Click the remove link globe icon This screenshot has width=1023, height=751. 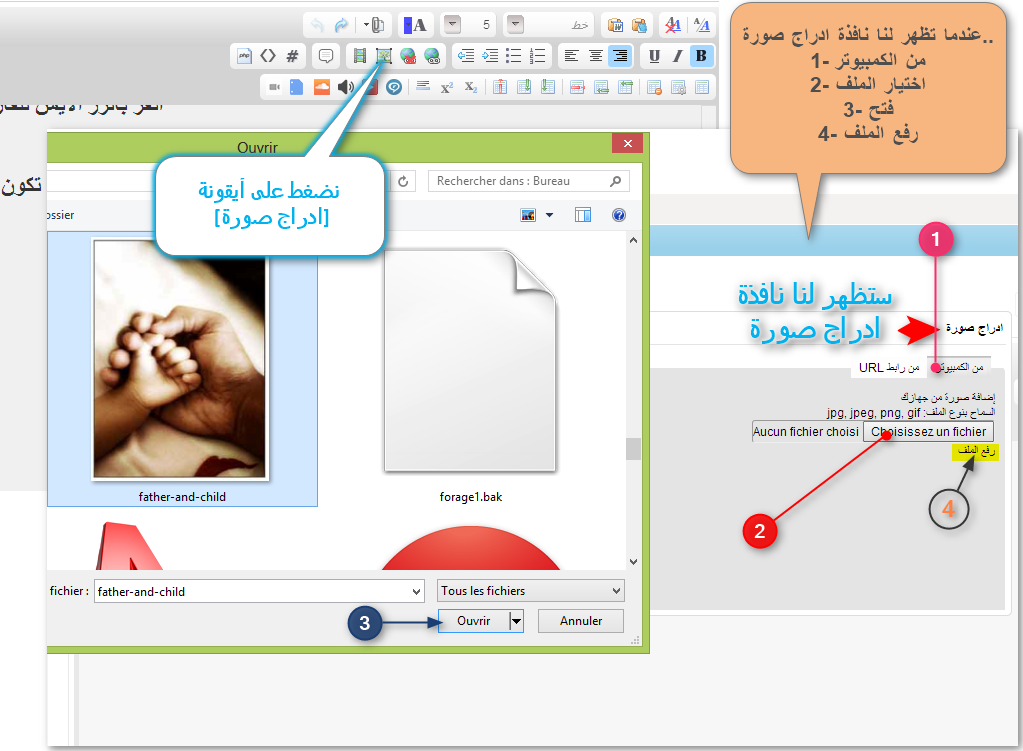tap(408, 56)
